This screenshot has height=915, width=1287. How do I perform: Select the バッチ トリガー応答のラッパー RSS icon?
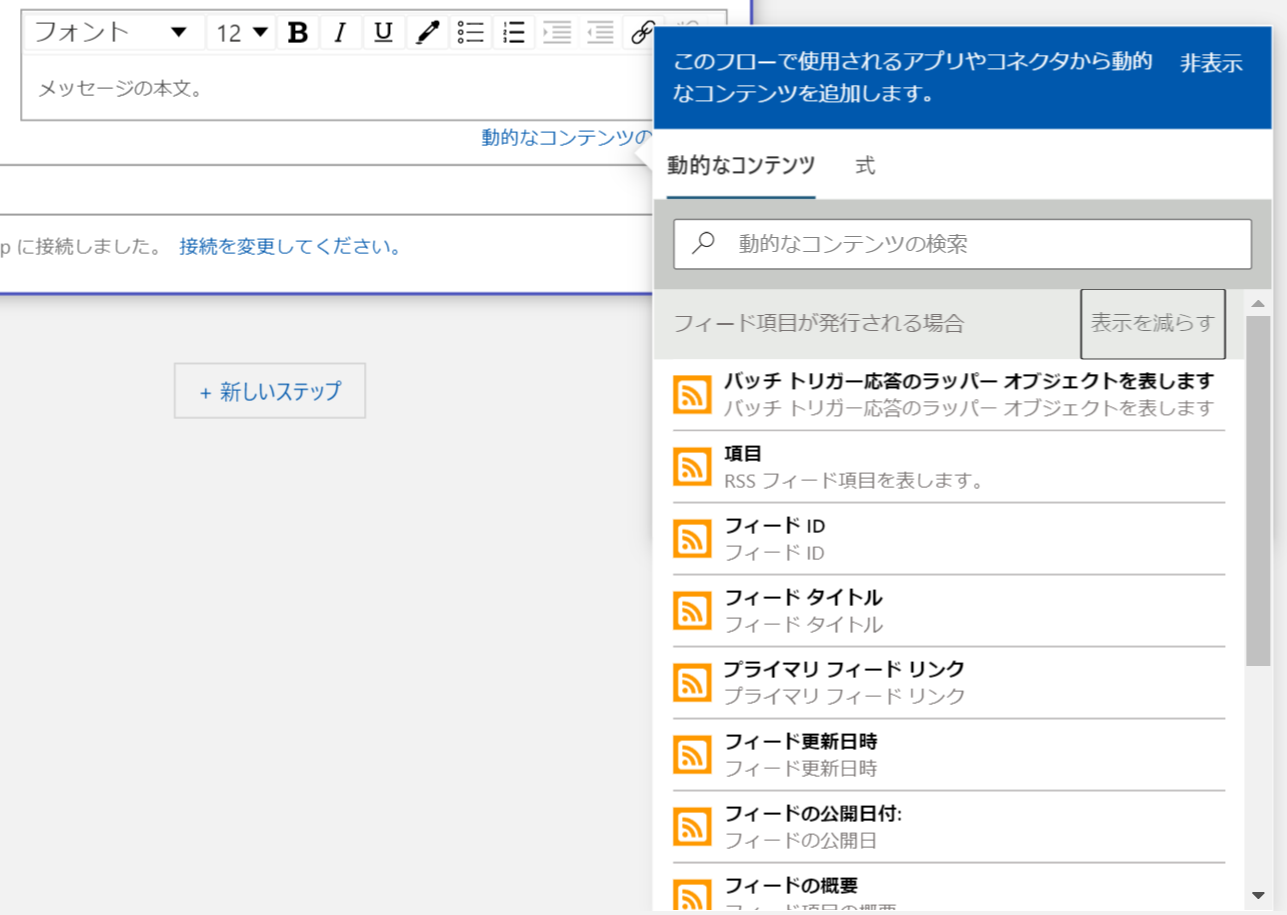(x=691, y=395)
